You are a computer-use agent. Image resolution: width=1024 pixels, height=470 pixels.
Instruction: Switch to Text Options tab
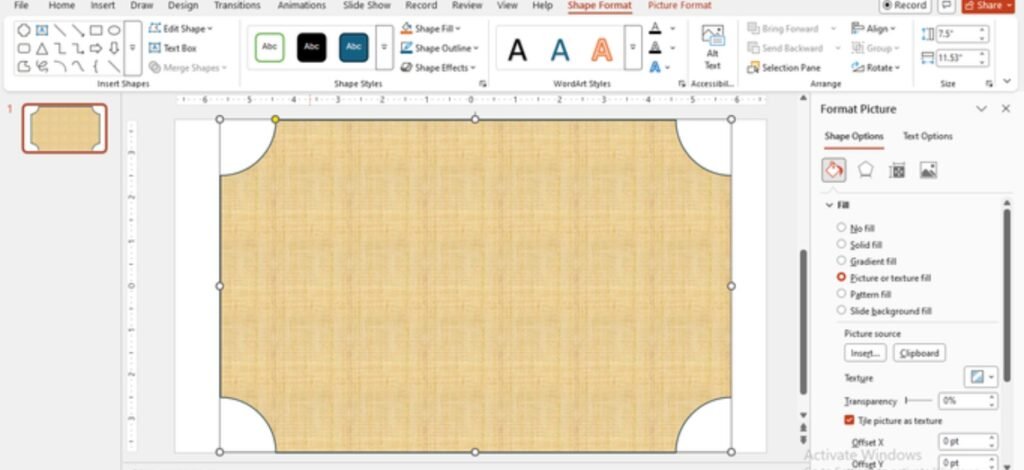927,136
